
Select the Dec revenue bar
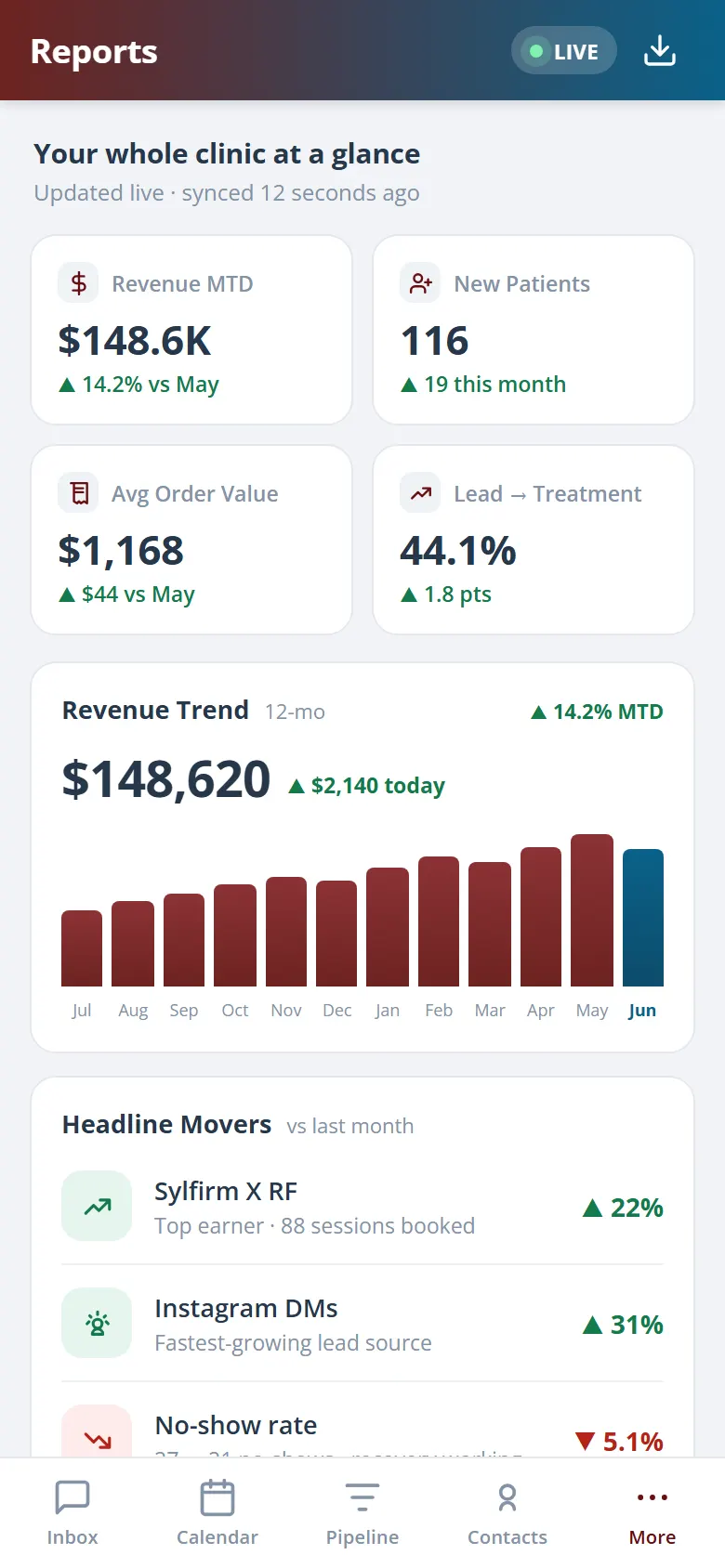point(336,934)
